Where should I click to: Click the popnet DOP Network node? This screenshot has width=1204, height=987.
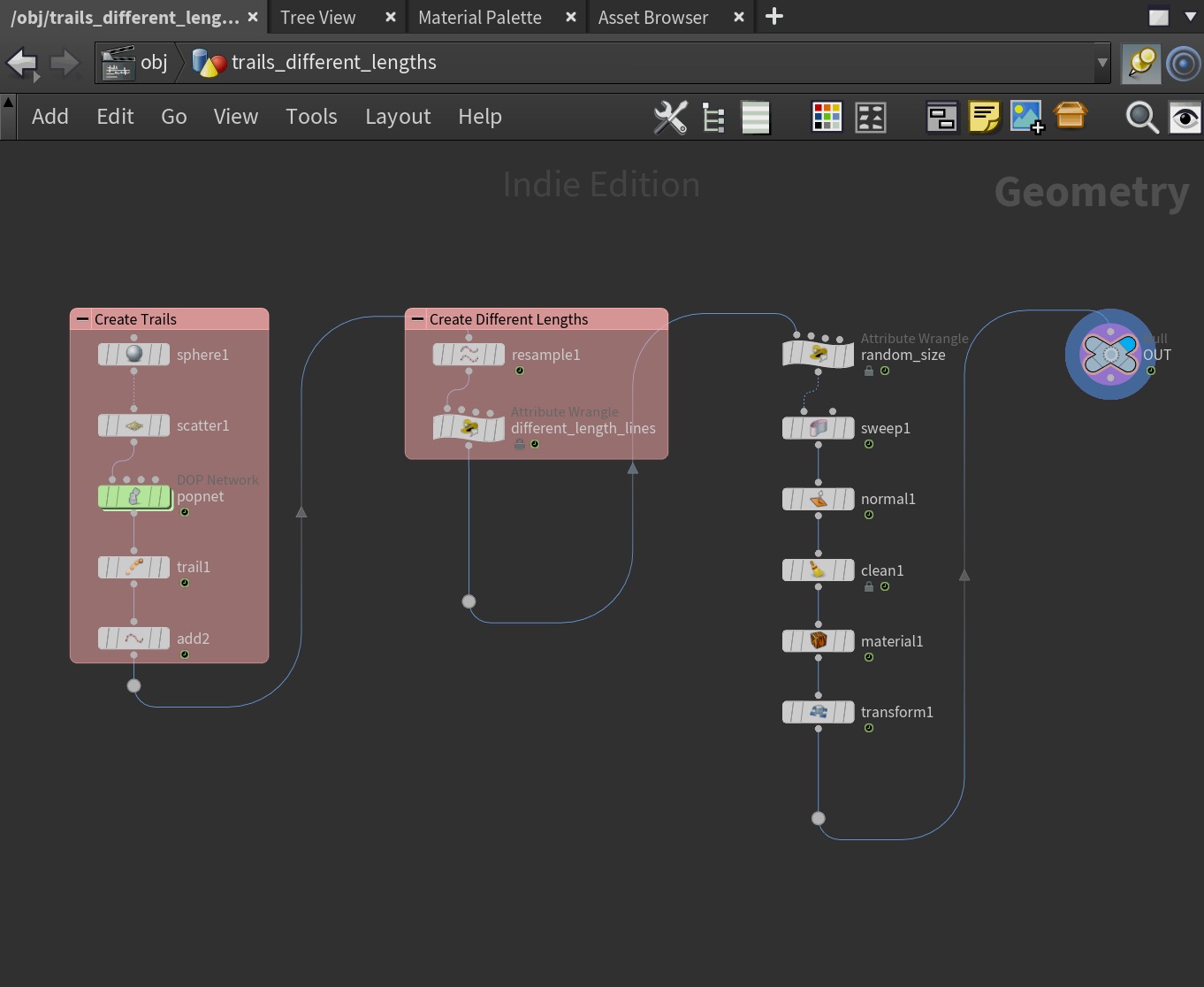point(133,497)
